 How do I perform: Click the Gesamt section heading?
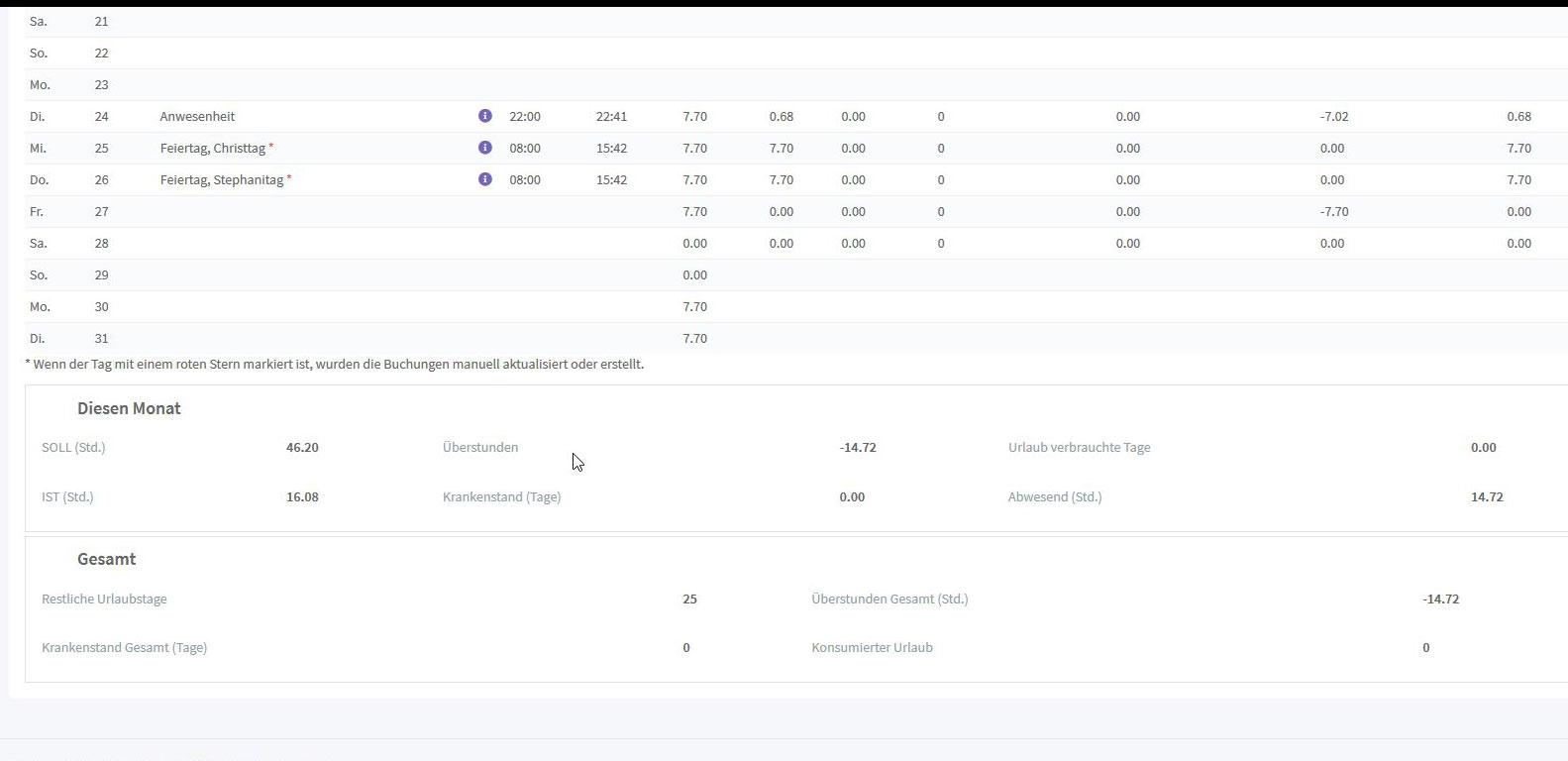(106, 559)
